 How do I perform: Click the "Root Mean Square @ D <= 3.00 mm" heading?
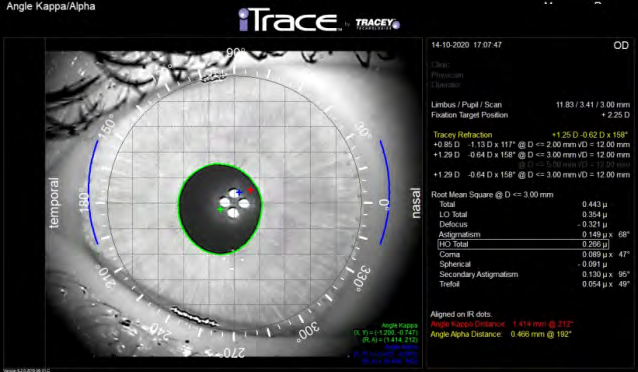(x=492, y=195)
